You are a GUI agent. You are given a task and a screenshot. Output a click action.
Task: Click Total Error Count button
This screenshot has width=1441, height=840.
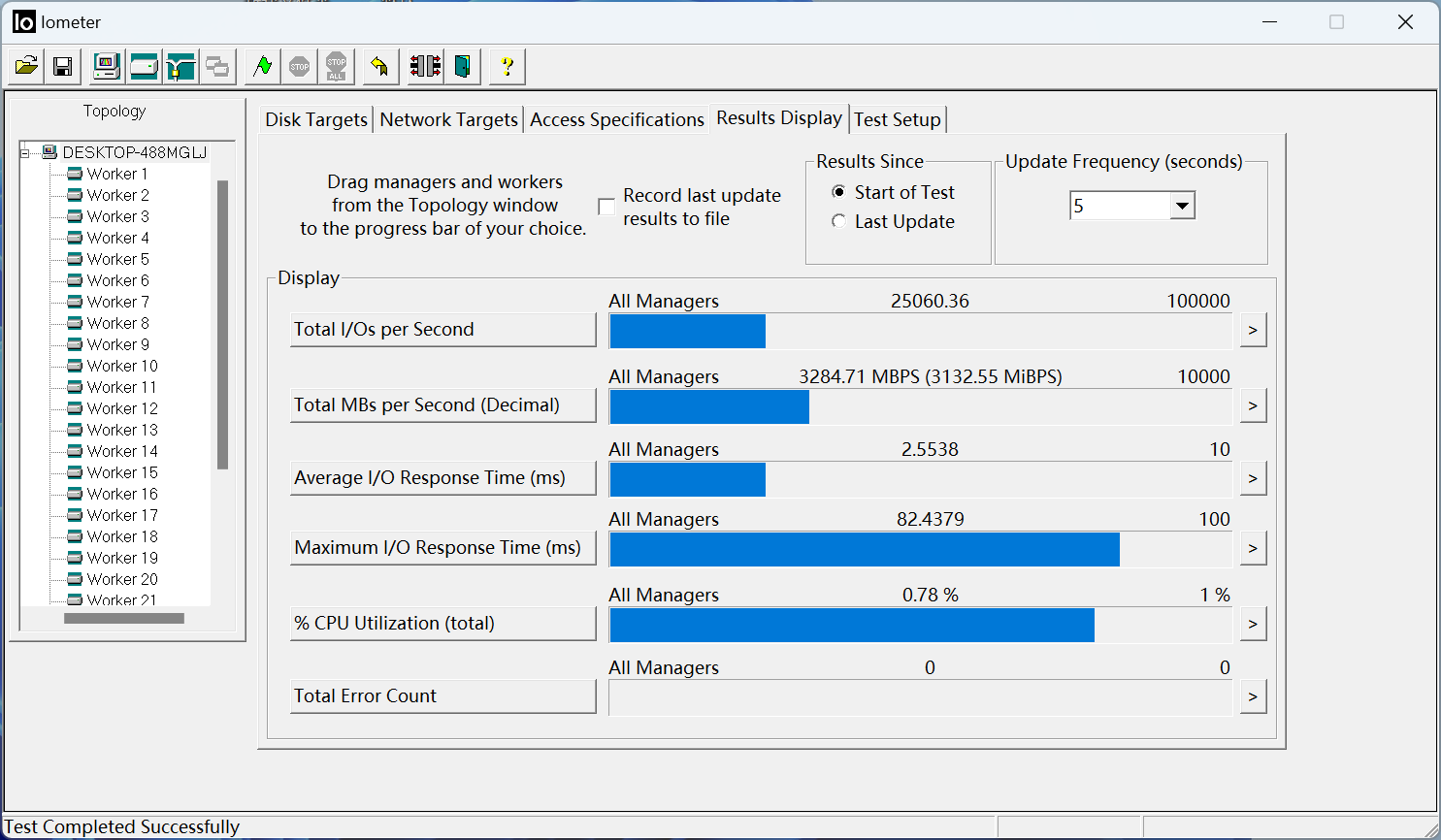(x=443, y=696)
